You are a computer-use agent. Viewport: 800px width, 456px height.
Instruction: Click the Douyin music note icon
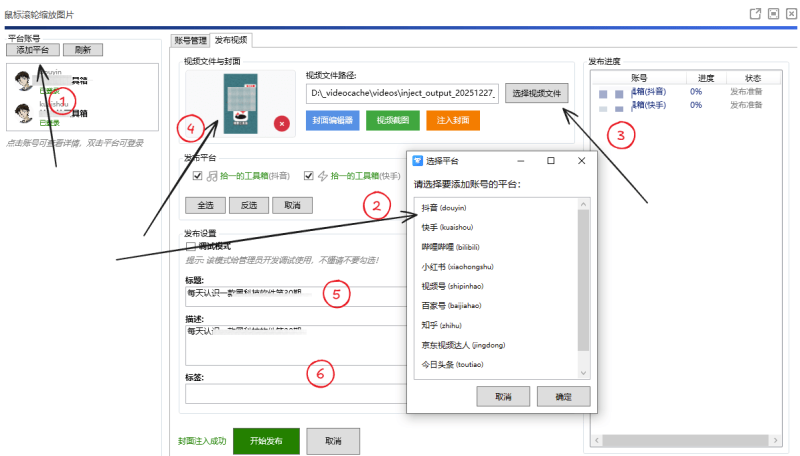(x=212, y=176)
